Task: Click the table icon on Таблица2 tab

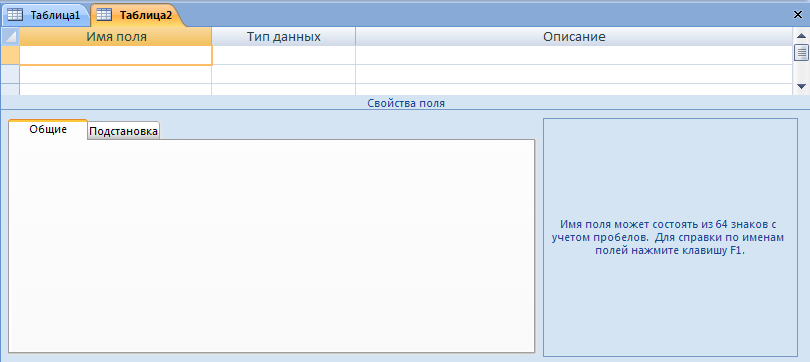Action: [104, 15]
